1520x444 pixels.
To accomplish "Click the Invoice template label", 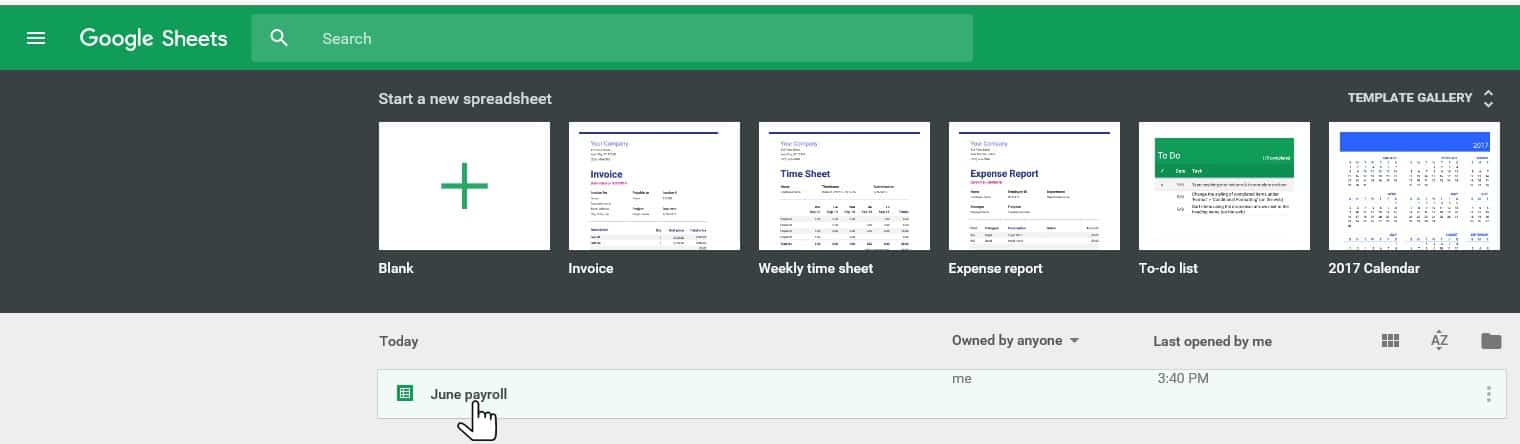I will (x=591, y=268).
